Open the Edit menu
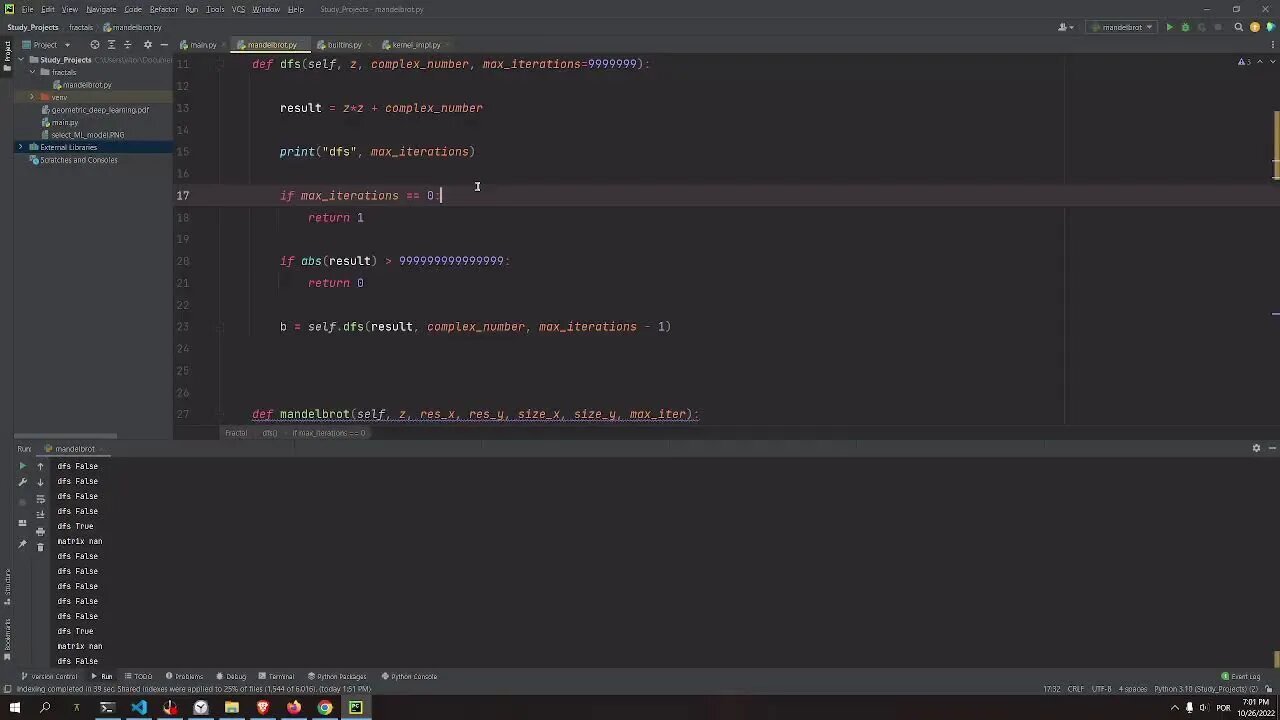Screen dimensions: 1280x720 tap(48, 9)
